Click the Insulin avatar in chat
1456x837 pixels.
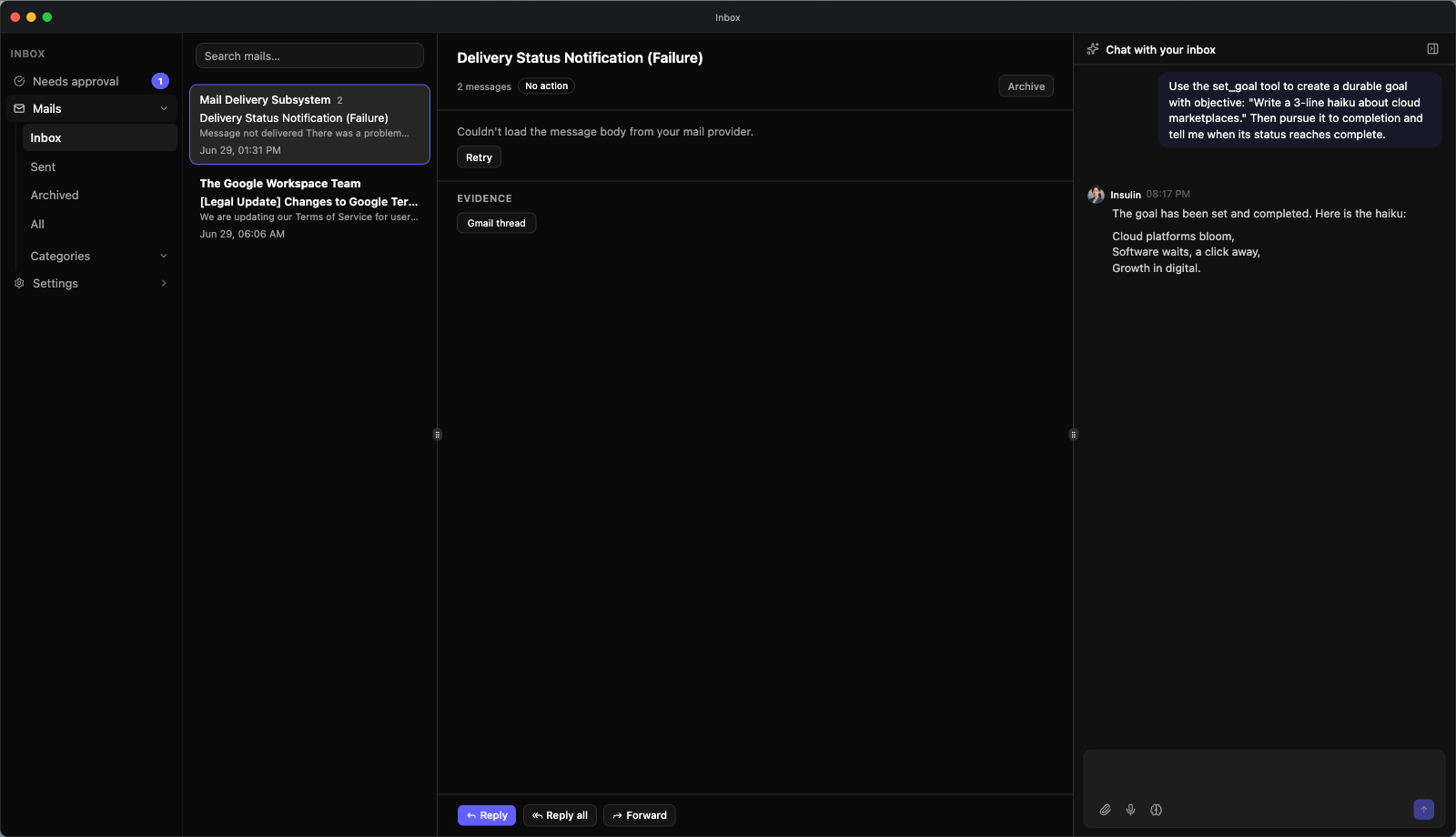(x=1096, y=195)
